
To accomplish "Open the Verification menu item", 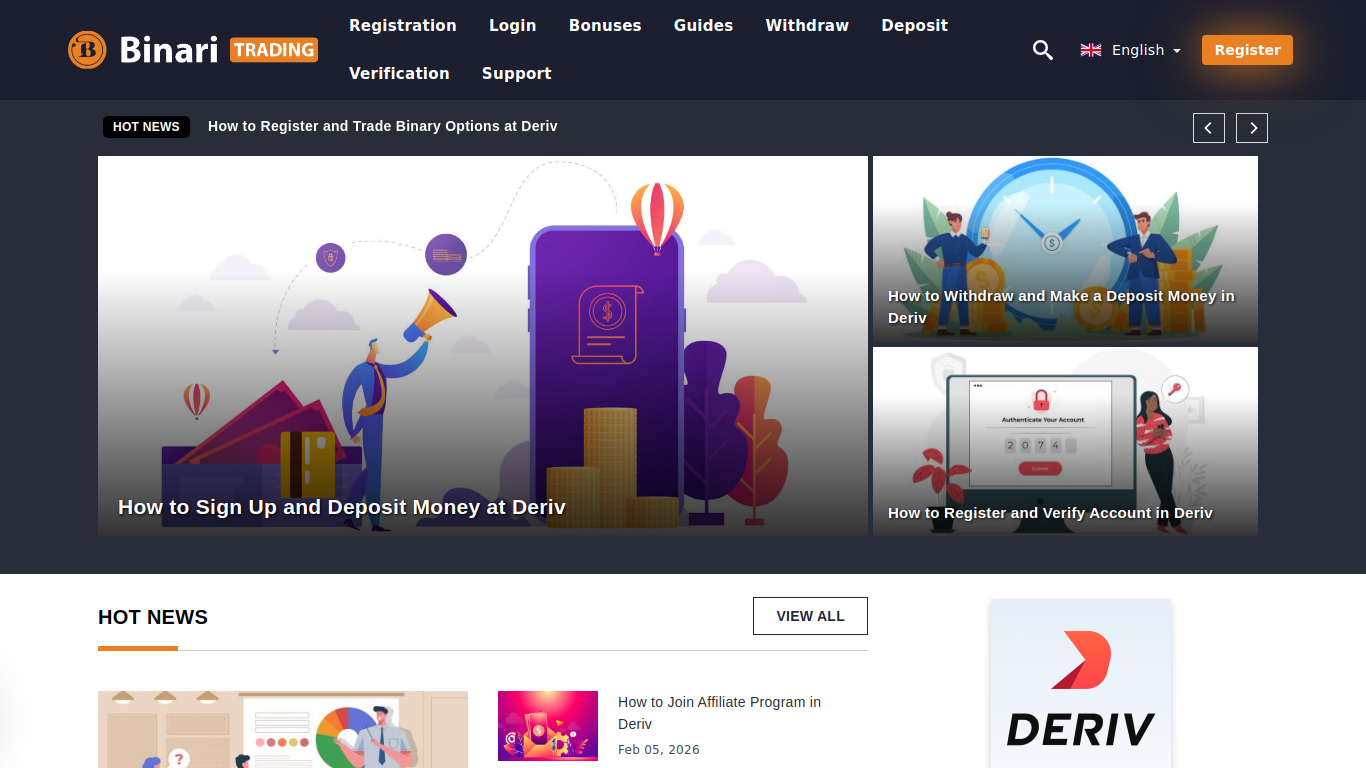I will click(399, 74).
